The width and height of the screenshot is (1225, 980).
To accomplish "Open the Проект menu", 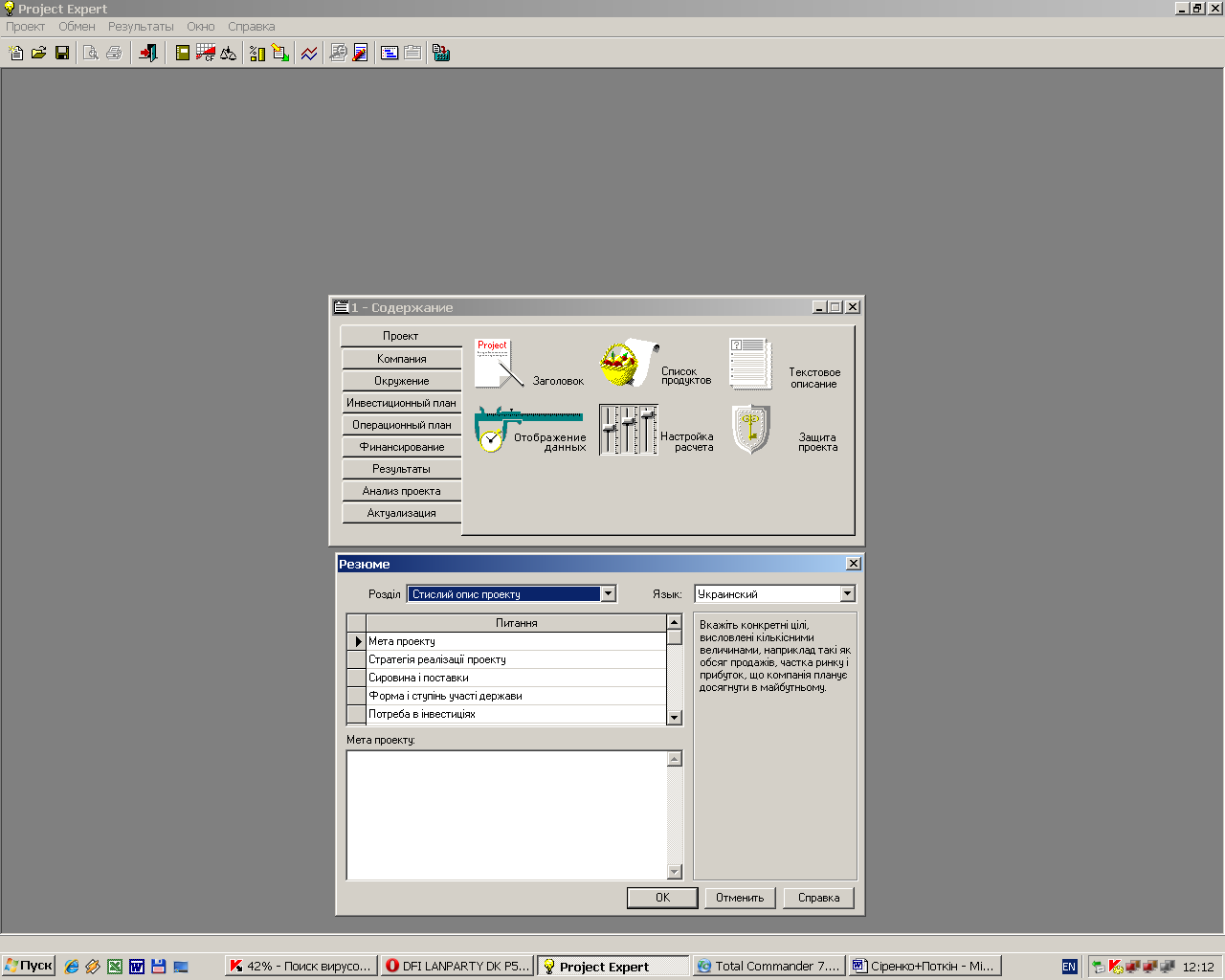I will (x=26, y=27).
